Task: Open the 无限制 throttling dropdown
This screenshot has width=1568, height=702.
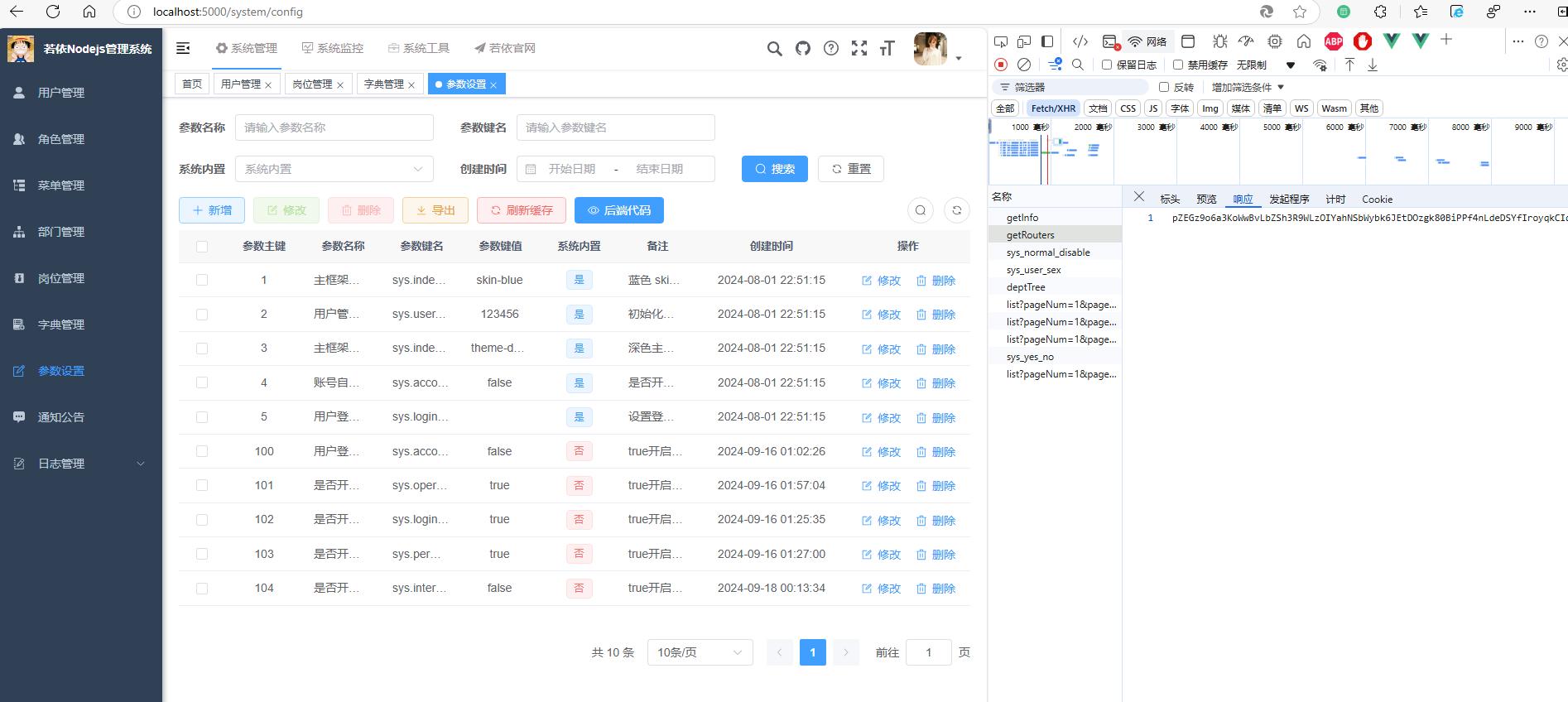Action: (x=1266, y=65)
